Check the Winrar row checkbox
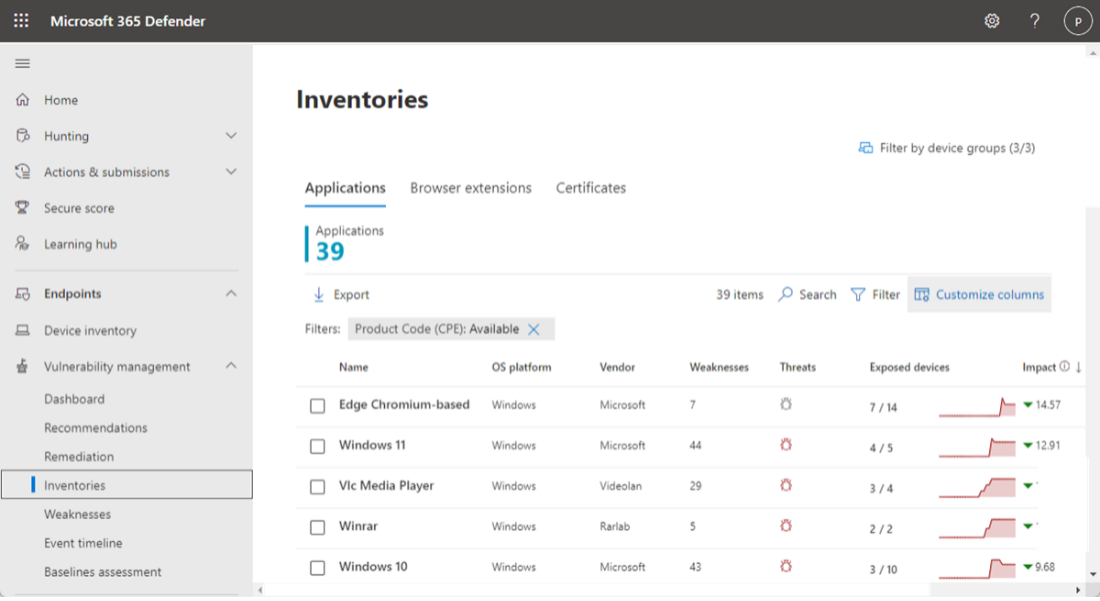The image size is (1100, 601). [317, 527]
